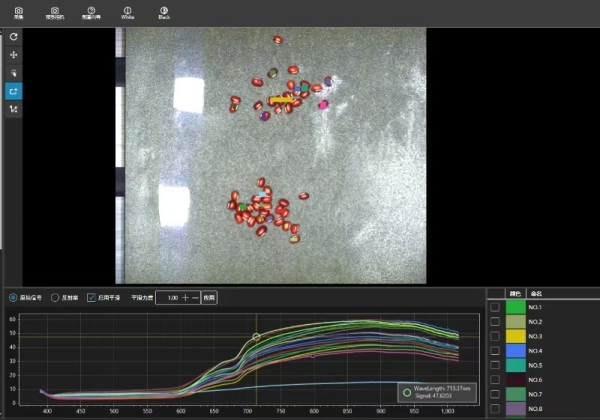The width and height of the screenshot is (600, 420).
Task: Check the box for NO.1 spectrum row
Action: [x=495, y=307]
